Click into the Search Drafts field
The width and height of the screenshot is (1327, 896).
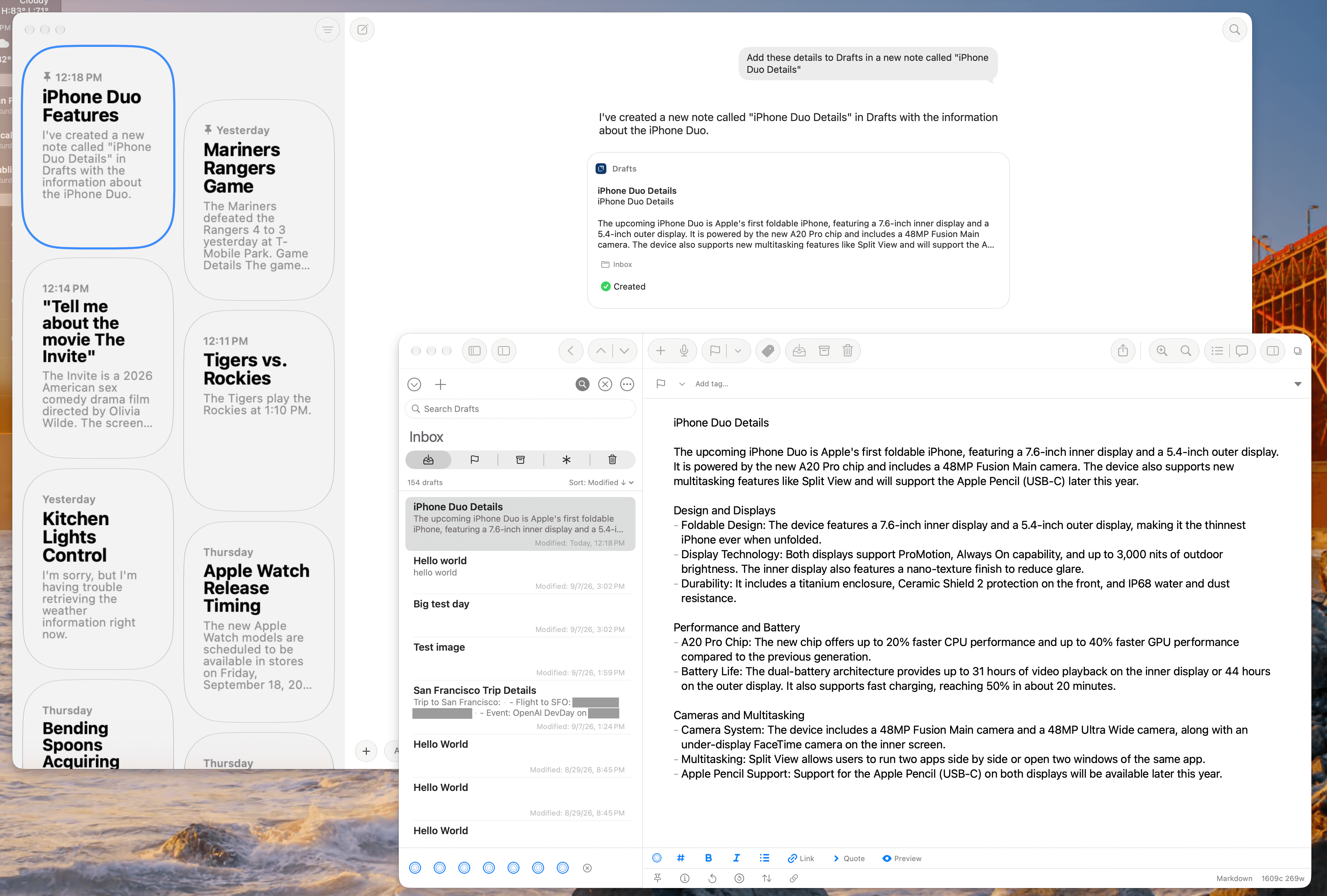coord(521,409)
